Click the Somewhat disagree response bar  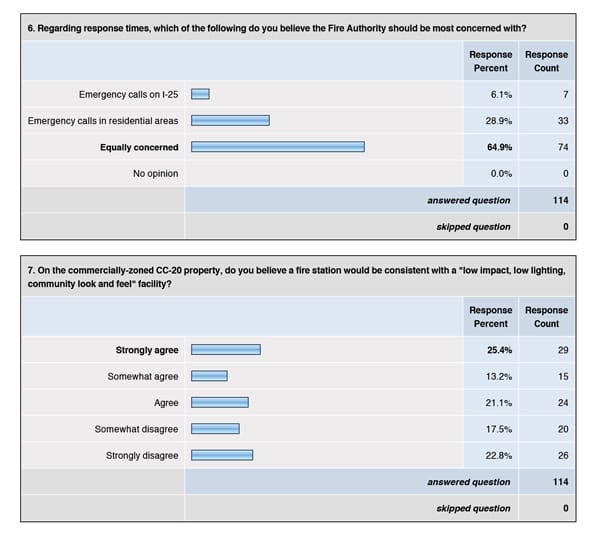pos(215,429)
